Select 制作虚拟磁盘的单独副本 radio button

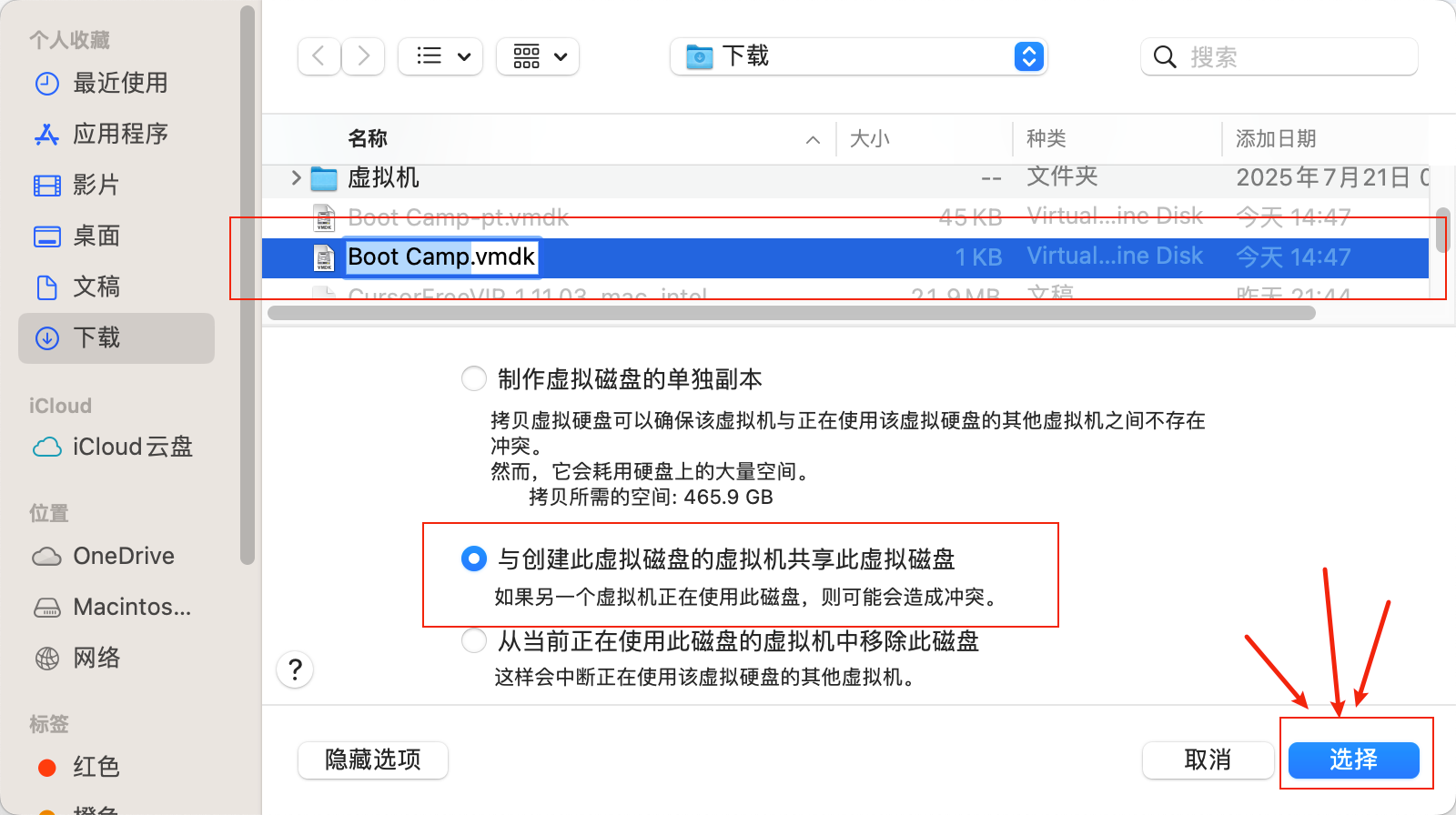click(474, 378)
